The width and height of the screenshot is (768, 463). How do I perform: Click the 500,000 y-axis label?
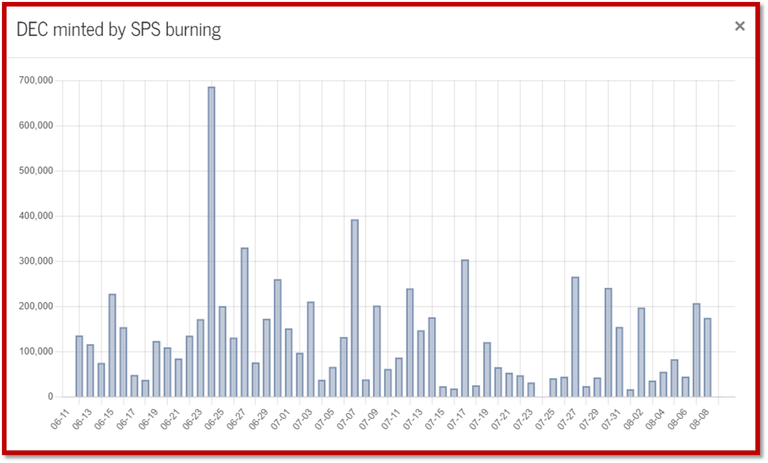(x=36, y=171)
